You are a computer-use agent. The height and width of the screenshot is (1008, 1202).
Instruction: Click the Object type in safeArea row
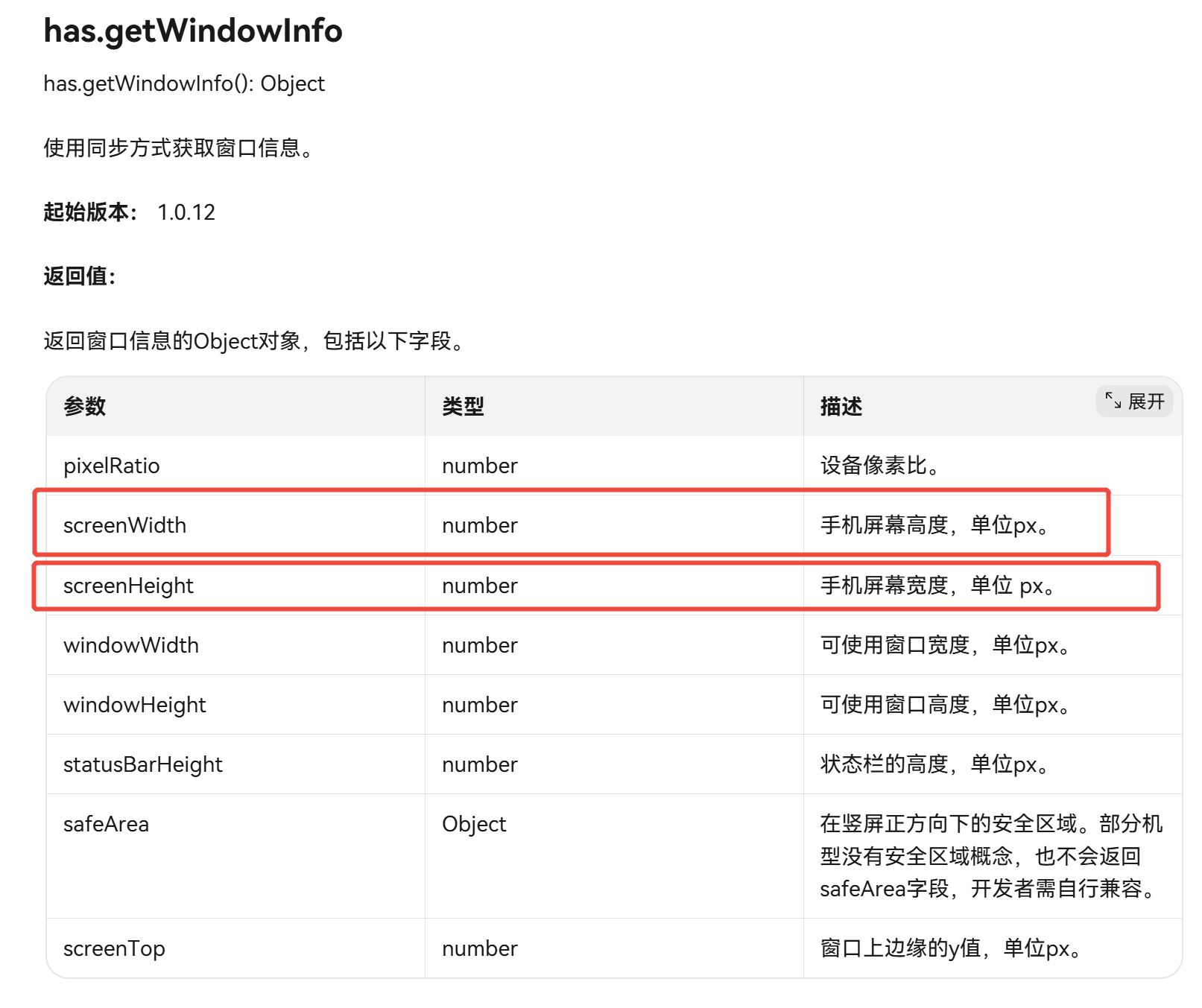(x=474, y=824)
